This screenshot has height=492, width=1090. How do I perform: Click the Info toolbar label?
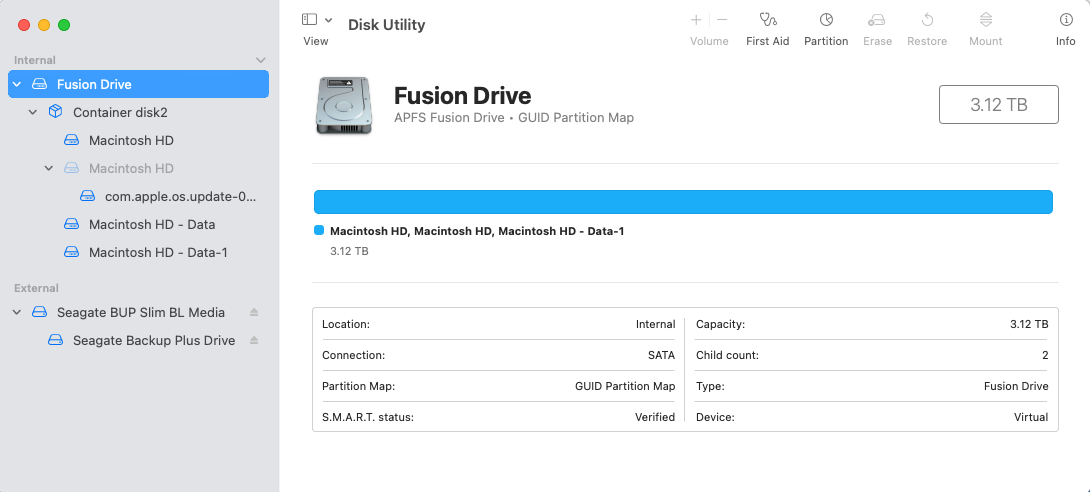(1066, 41)
